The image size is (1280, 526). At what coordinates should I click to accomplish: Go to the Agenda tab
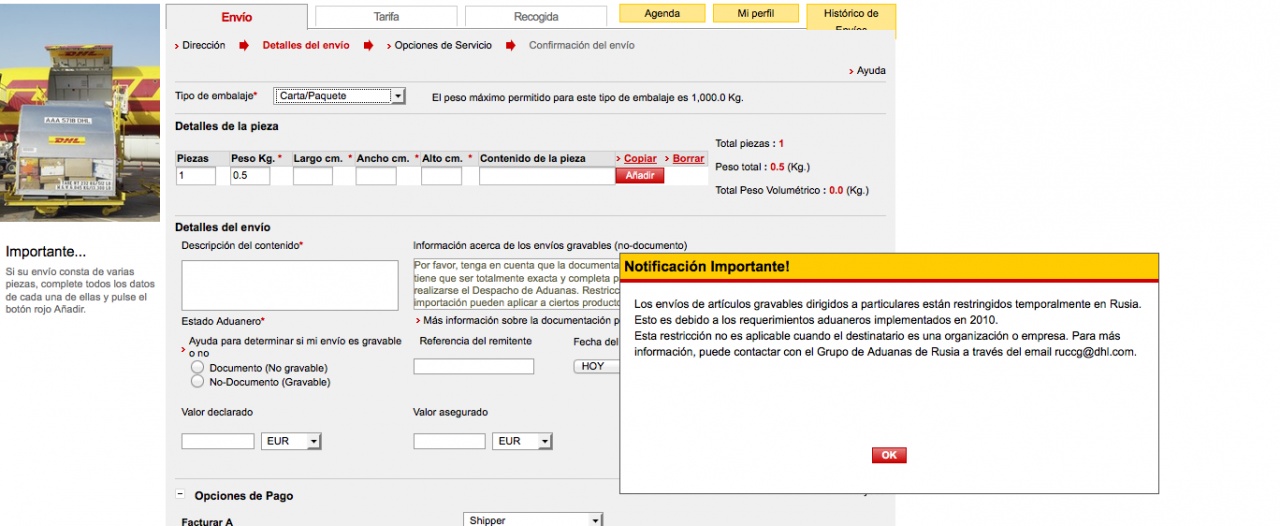662,14
